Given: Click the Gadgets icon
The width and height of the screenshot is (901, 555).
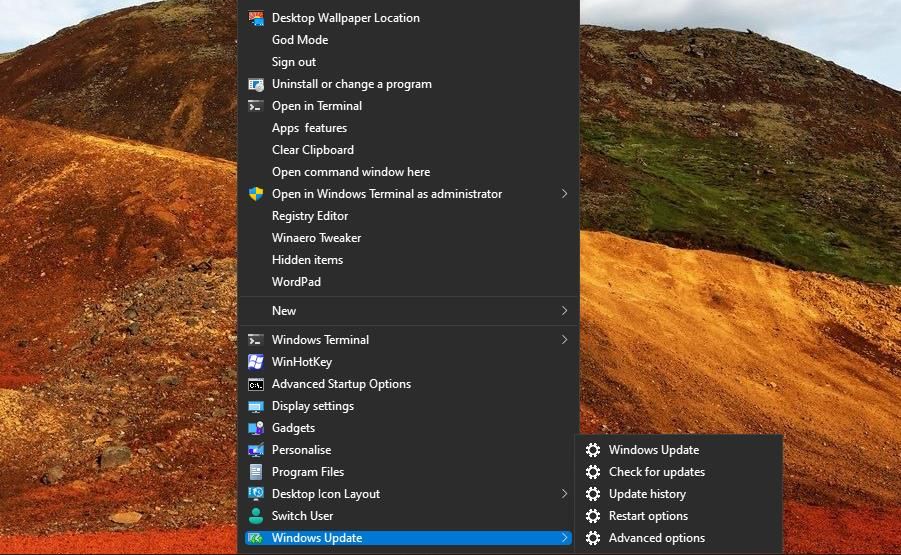Looking at the screenshot, I should (x=256, y=428).
